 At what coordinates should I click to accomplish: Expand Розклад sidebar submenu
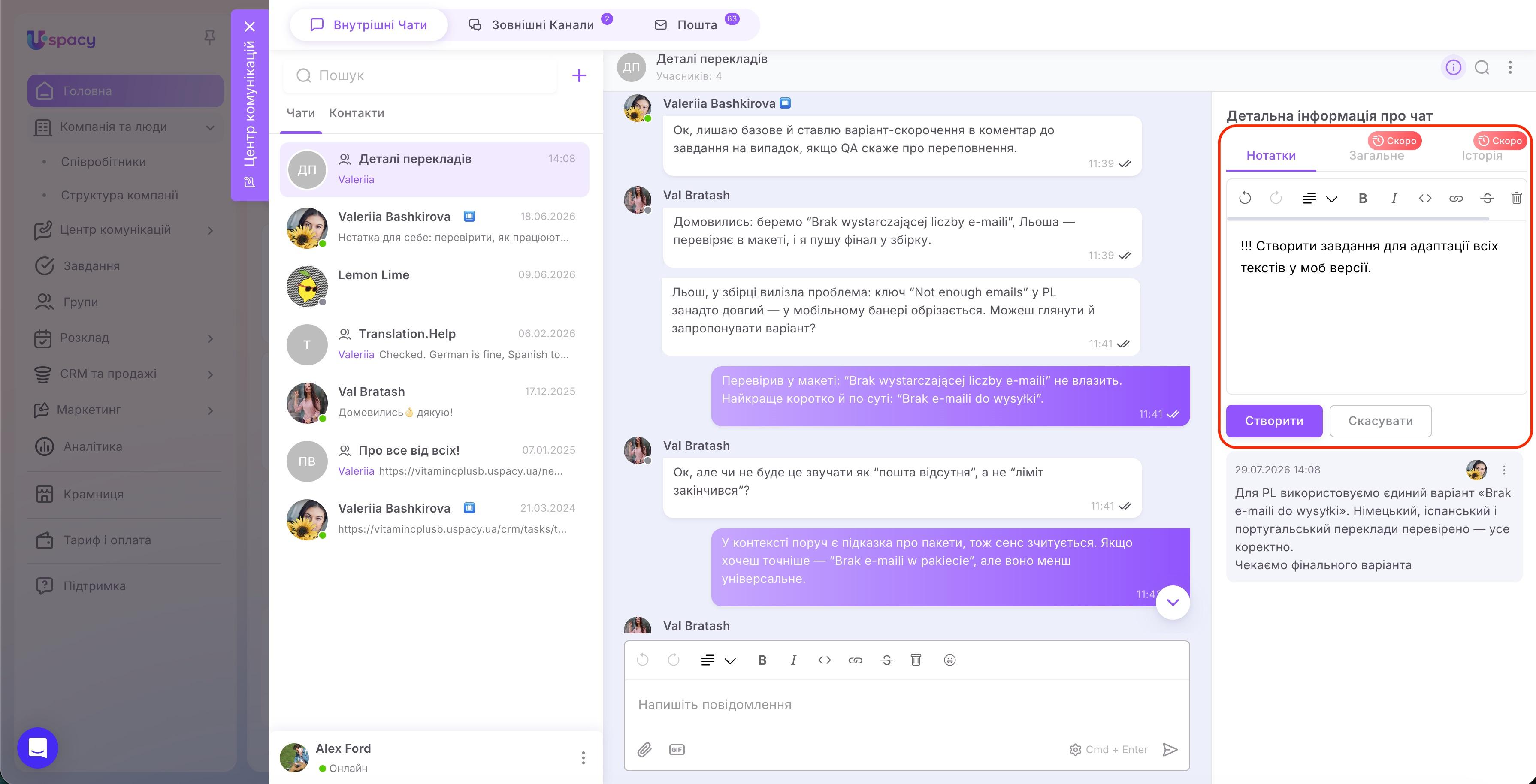pos(210,338)
